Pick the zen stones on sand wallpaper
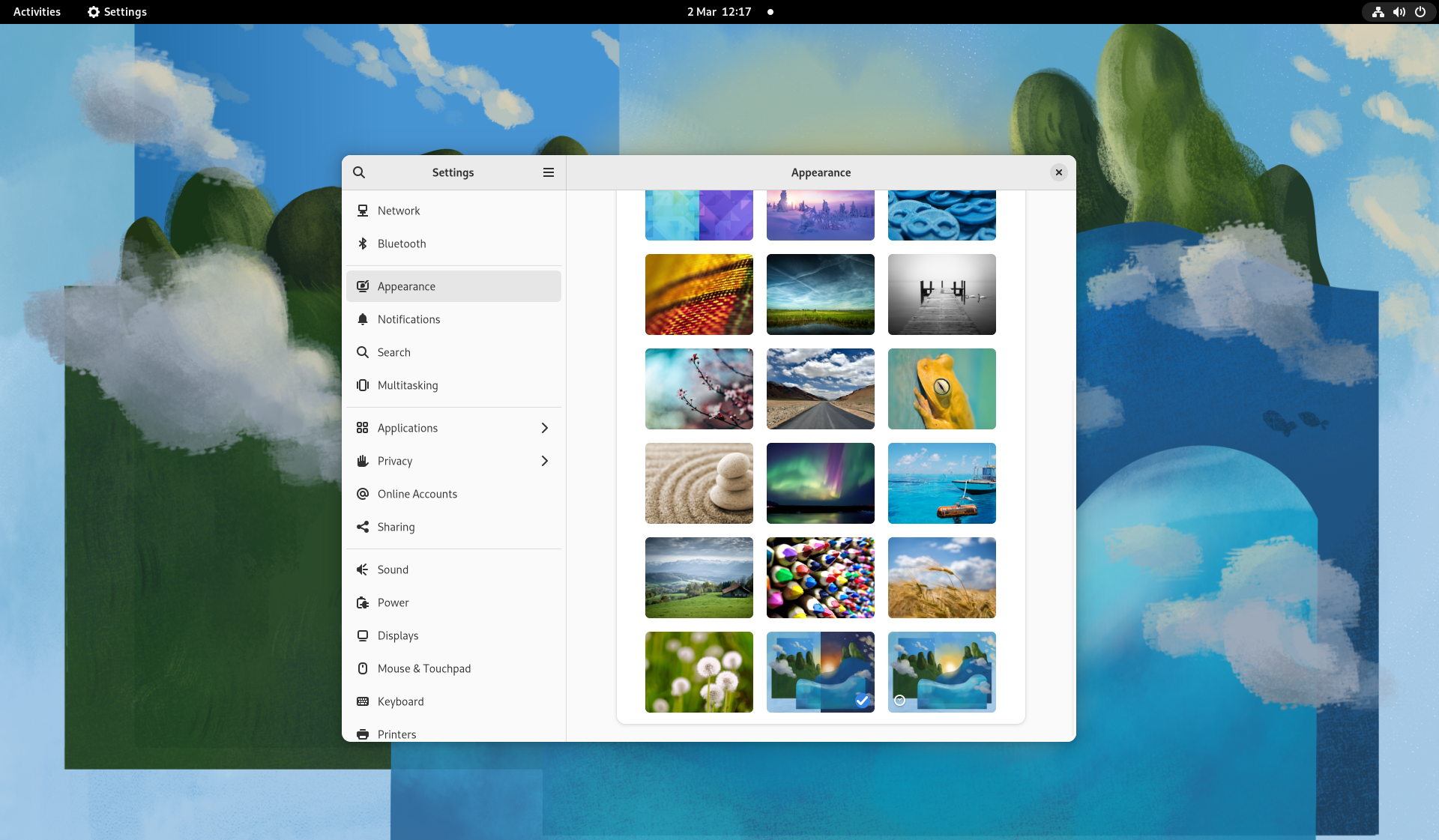The image size is (1439, 840). coord(699,483)
